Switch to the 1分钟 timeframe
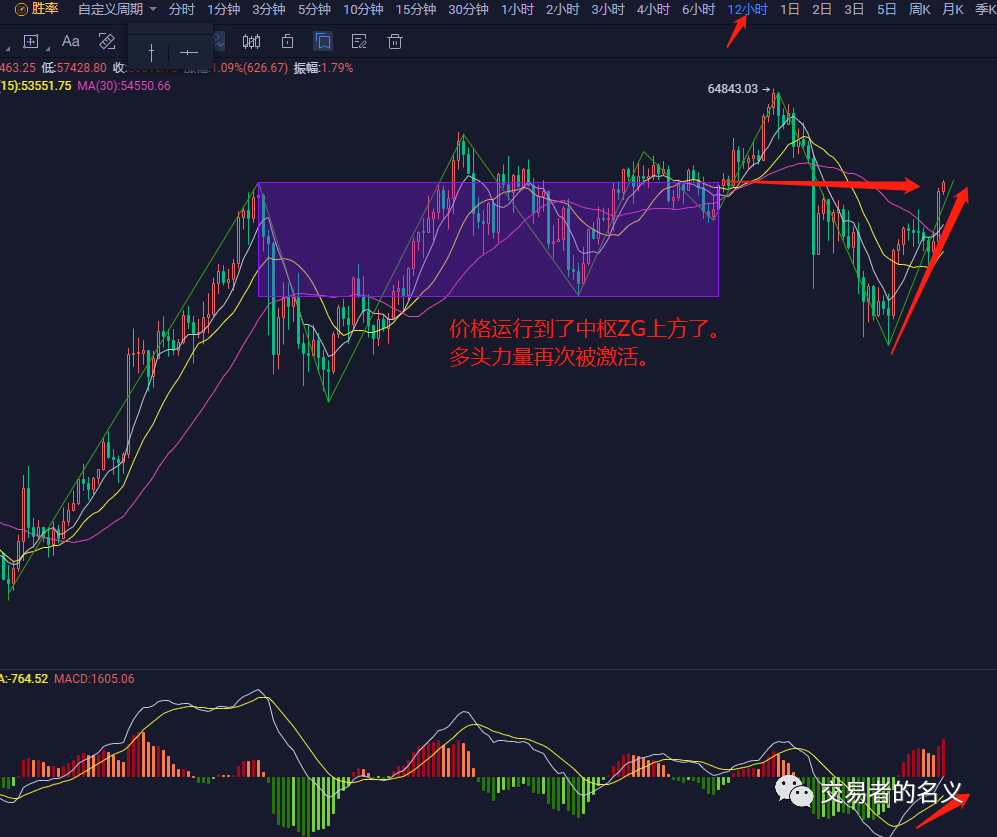This screenshot has height=837, width=997. point(224,10)
